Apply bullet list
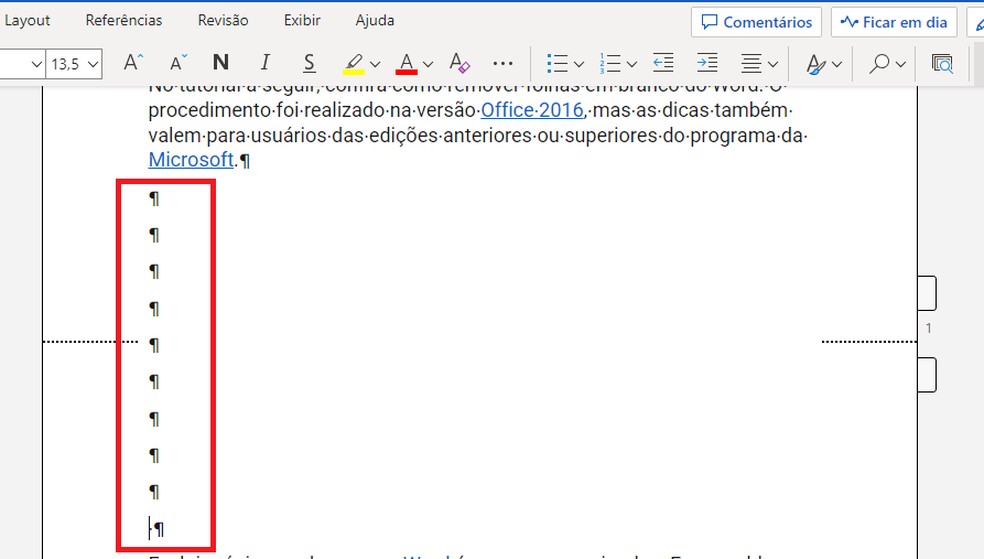Viewport: 984px width, 559px height. coord(557,63)
